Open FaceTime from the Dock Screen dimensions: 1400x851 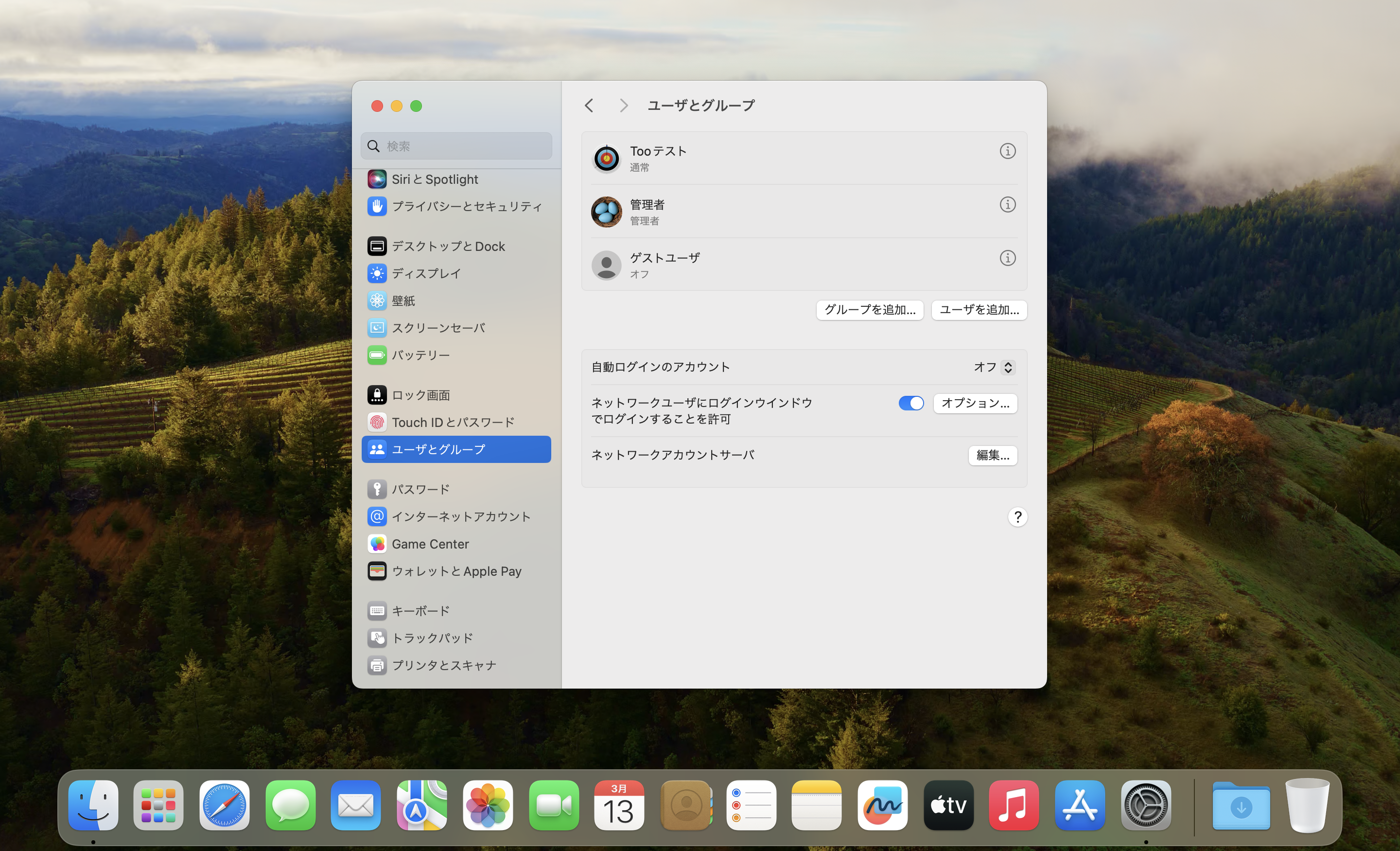[x=554, y=805]
